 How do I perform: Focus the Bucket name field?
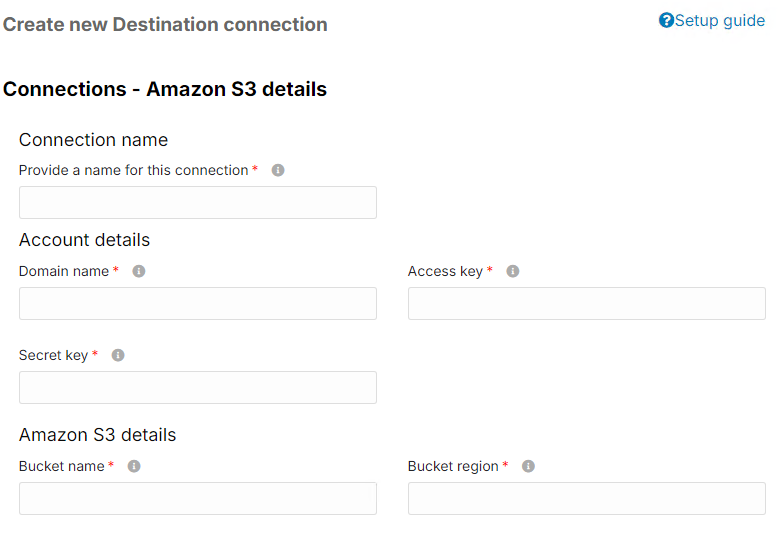click(x=198, y=498)
